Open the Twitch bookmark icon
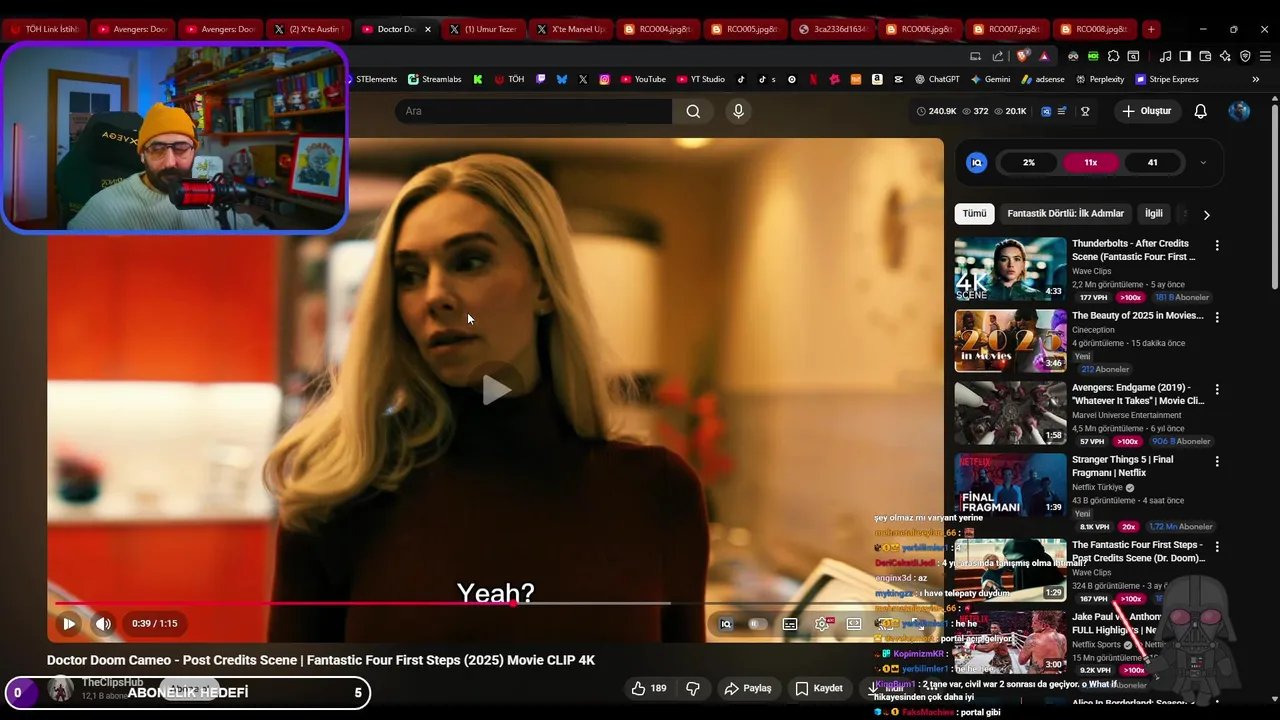This screenshot has height=720, width=1280. pyautogui.click(x=541, y=79)
